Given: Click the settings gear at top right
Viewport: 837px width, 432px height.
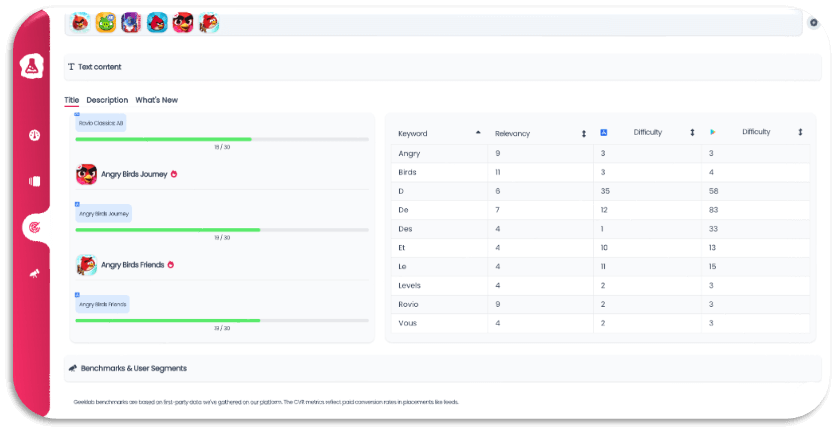Looking at the screenshot, I should [814, 22].
